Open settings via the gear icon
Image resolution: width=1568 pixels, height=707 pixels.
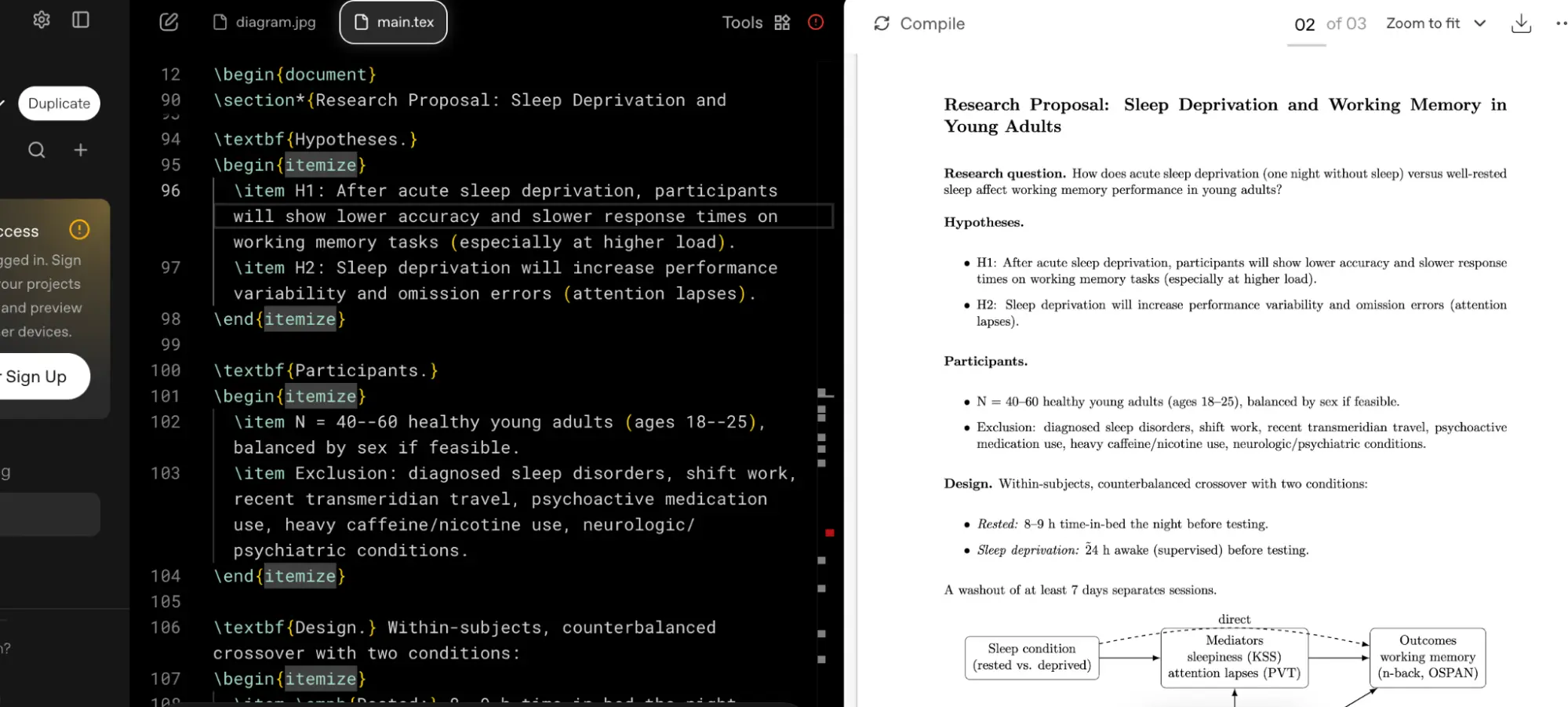[x=42, y=20]
